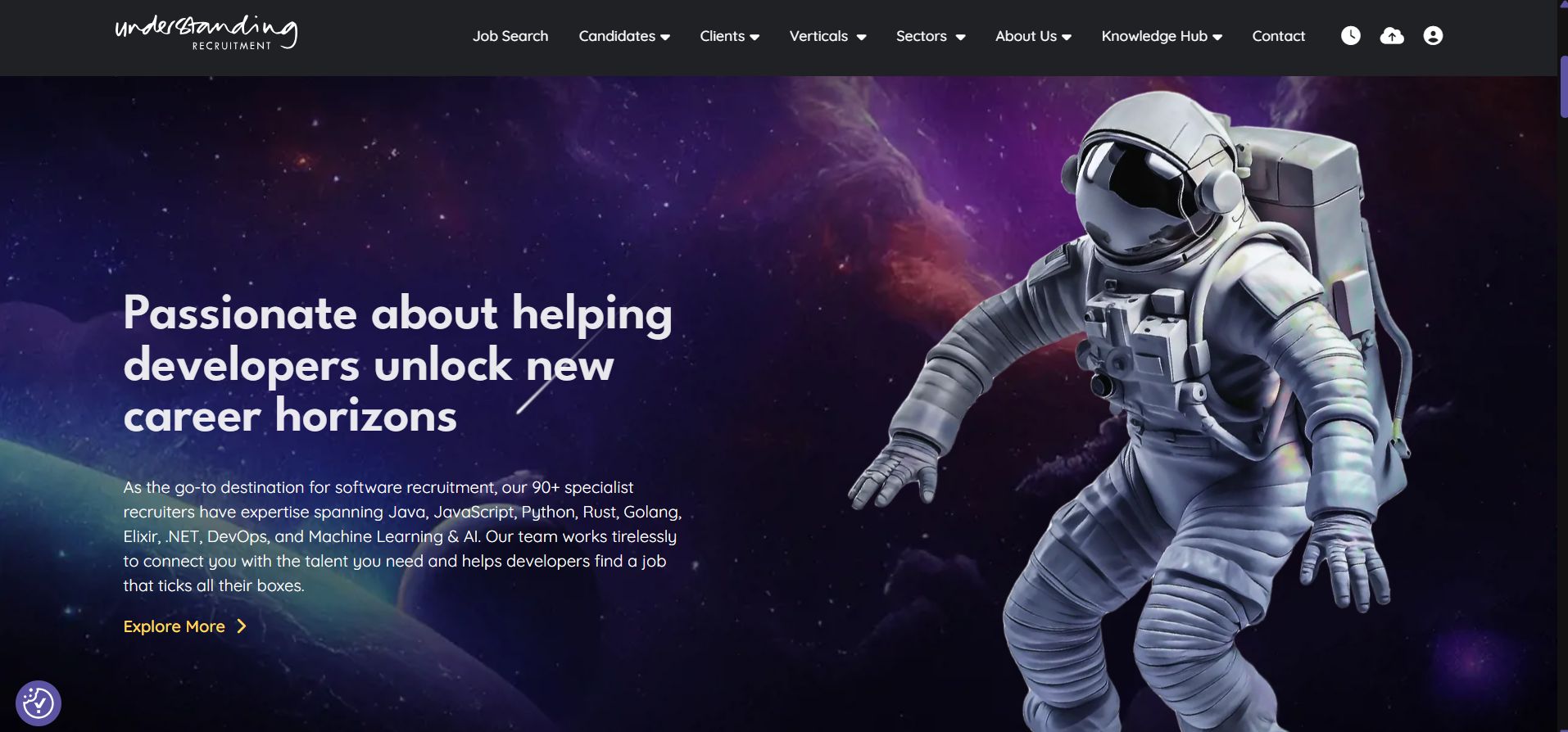The width and height of the screenshot is (1568, 732).
Task: Open the Clients menu item
Action: tap(722, 36)
